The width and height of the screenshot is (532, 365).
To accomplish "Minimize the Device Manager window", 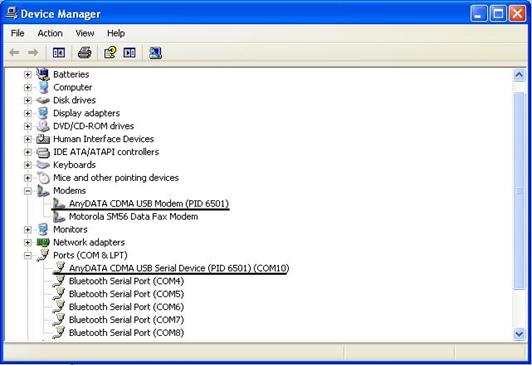I will [x=478, y=14].
